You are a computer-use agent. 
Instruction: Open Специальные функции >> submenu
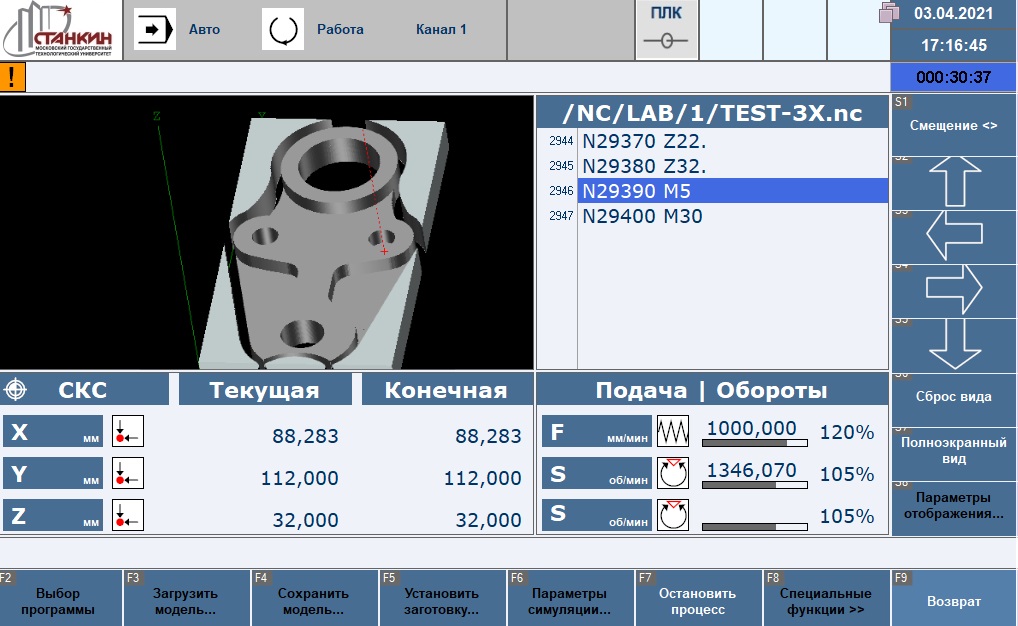point(825,600)
